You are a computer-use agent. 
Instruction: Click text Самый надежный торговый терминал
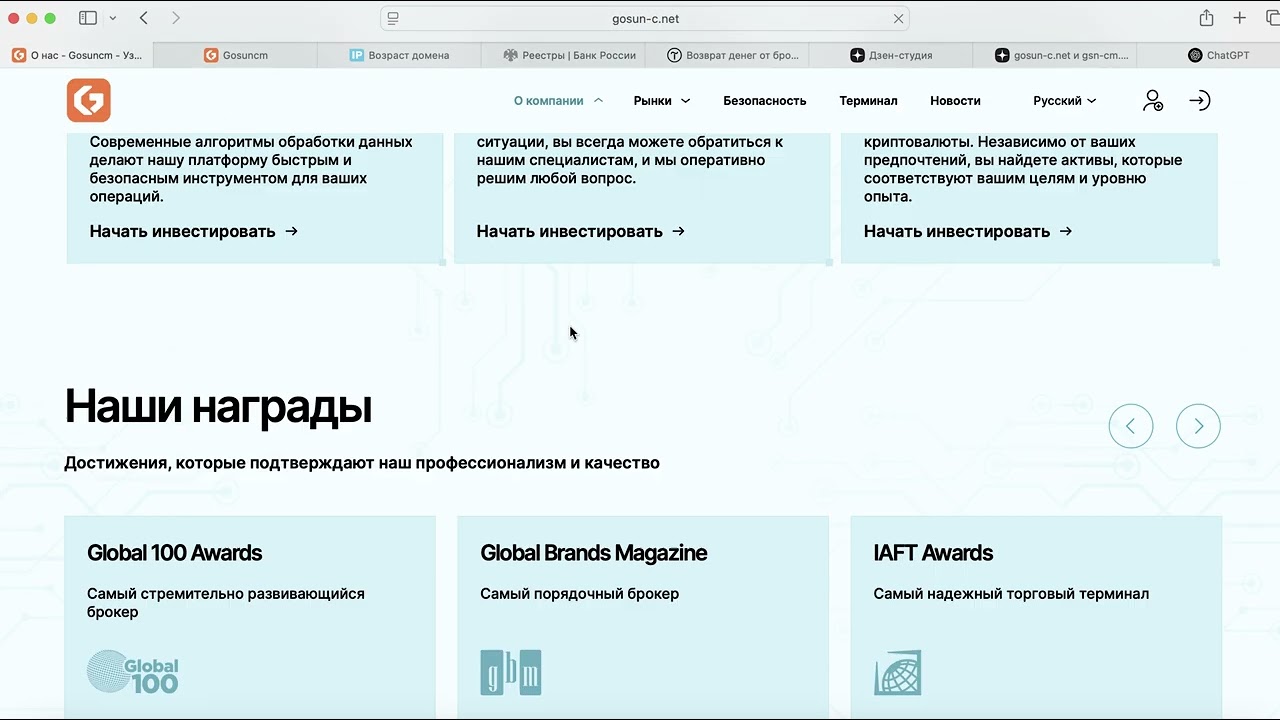1011,594
